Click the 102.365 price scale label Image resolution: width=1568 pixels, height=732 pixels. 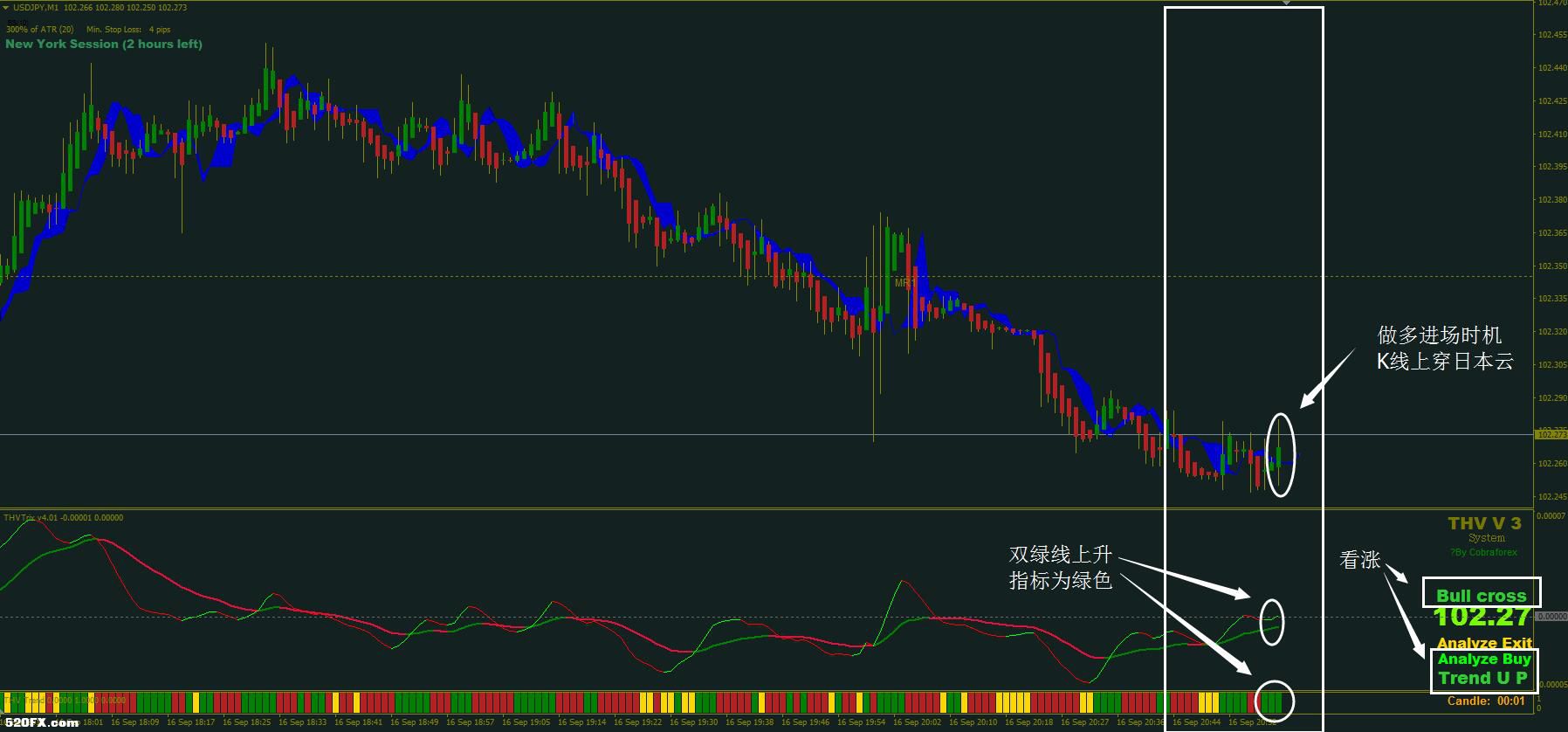coord(1551,233)
